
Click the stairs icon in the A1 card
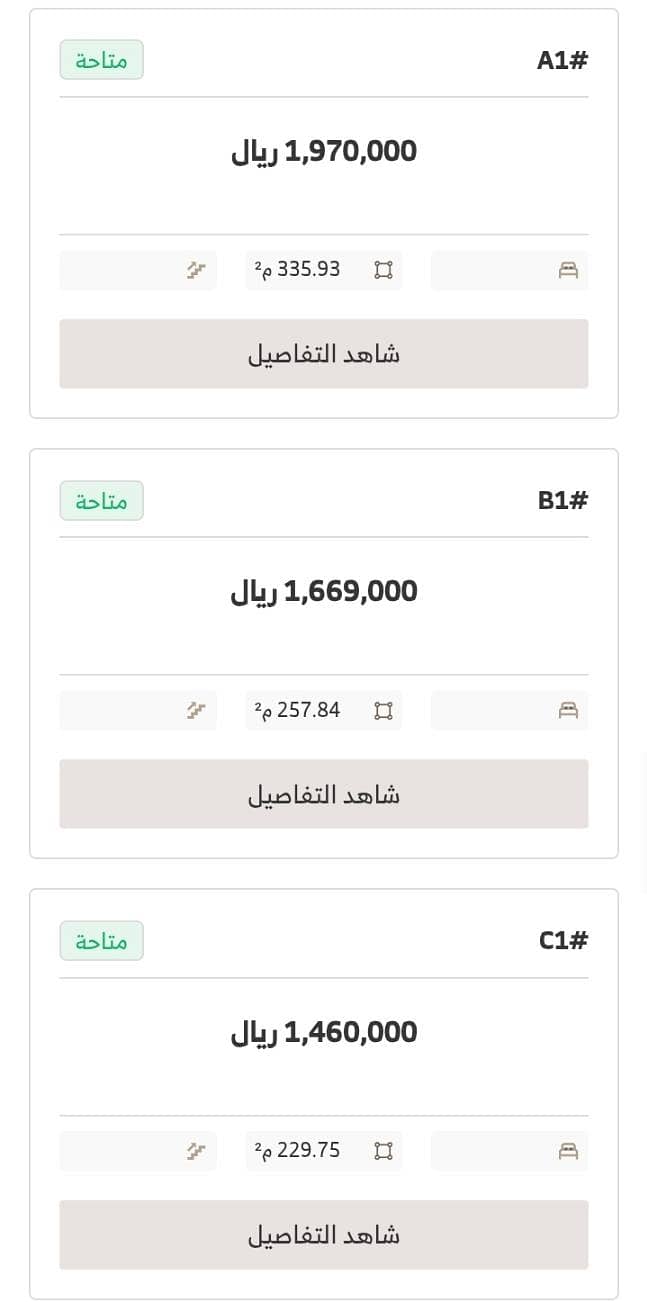(x=197, y=270)
